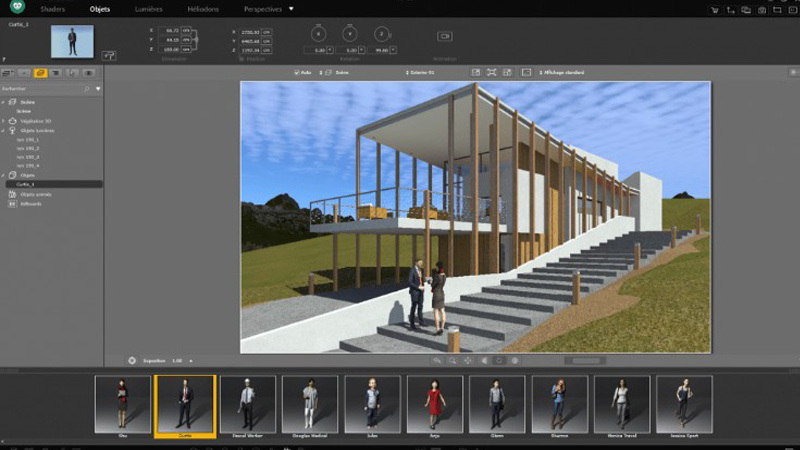The width and height of the screenshot is (800, 450).
Task: Collapse the Scène tree group
Action: [3, 102]
